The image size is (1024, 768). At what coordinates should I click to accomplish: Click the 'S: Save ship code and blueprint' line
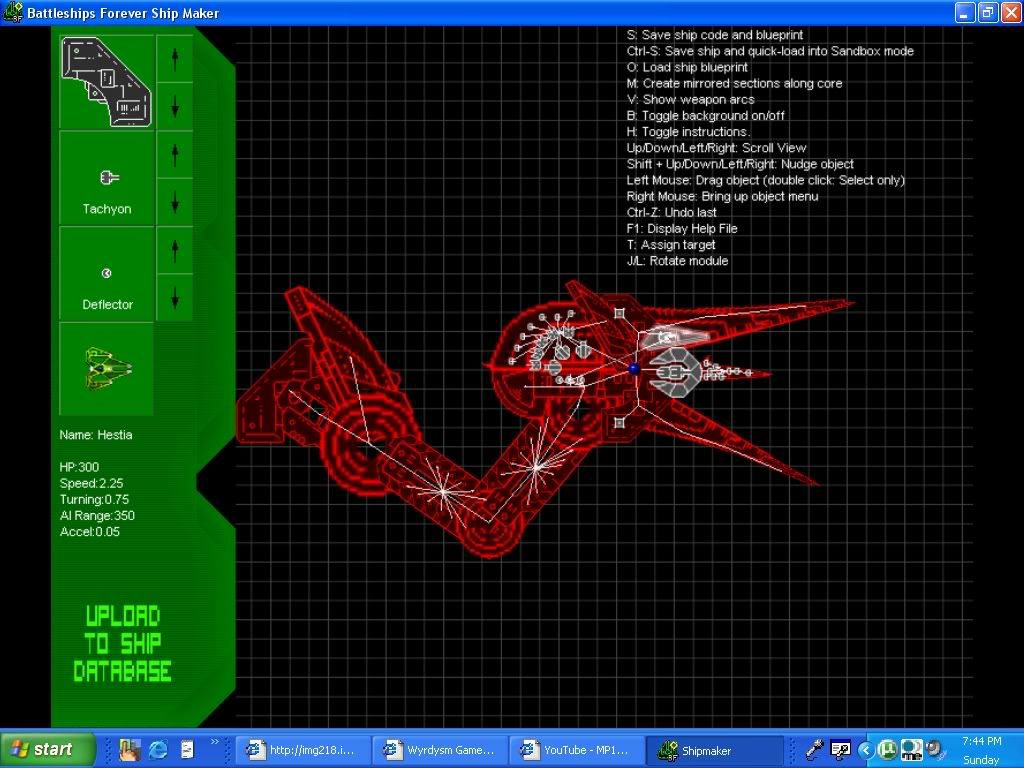coord(715,35)
